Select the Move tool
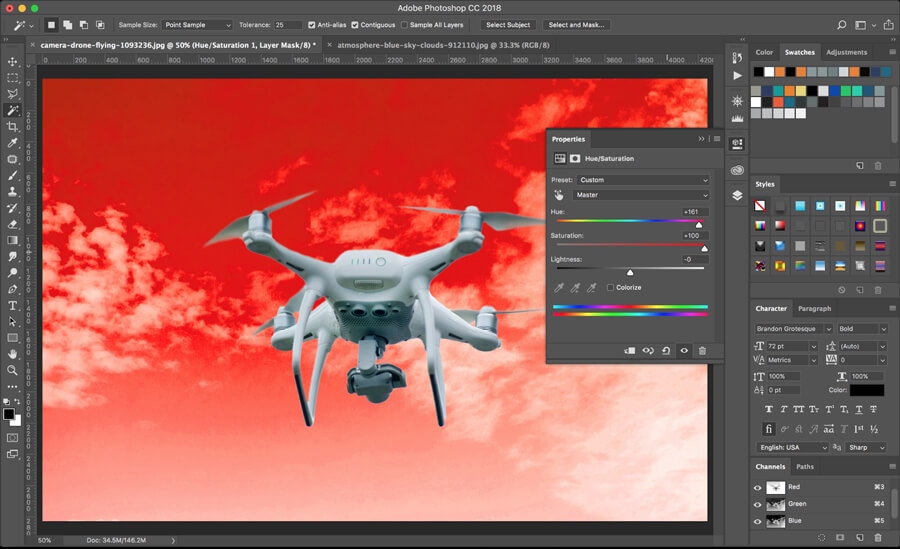This screenshot has width=900, height=549. coord(13,61)
